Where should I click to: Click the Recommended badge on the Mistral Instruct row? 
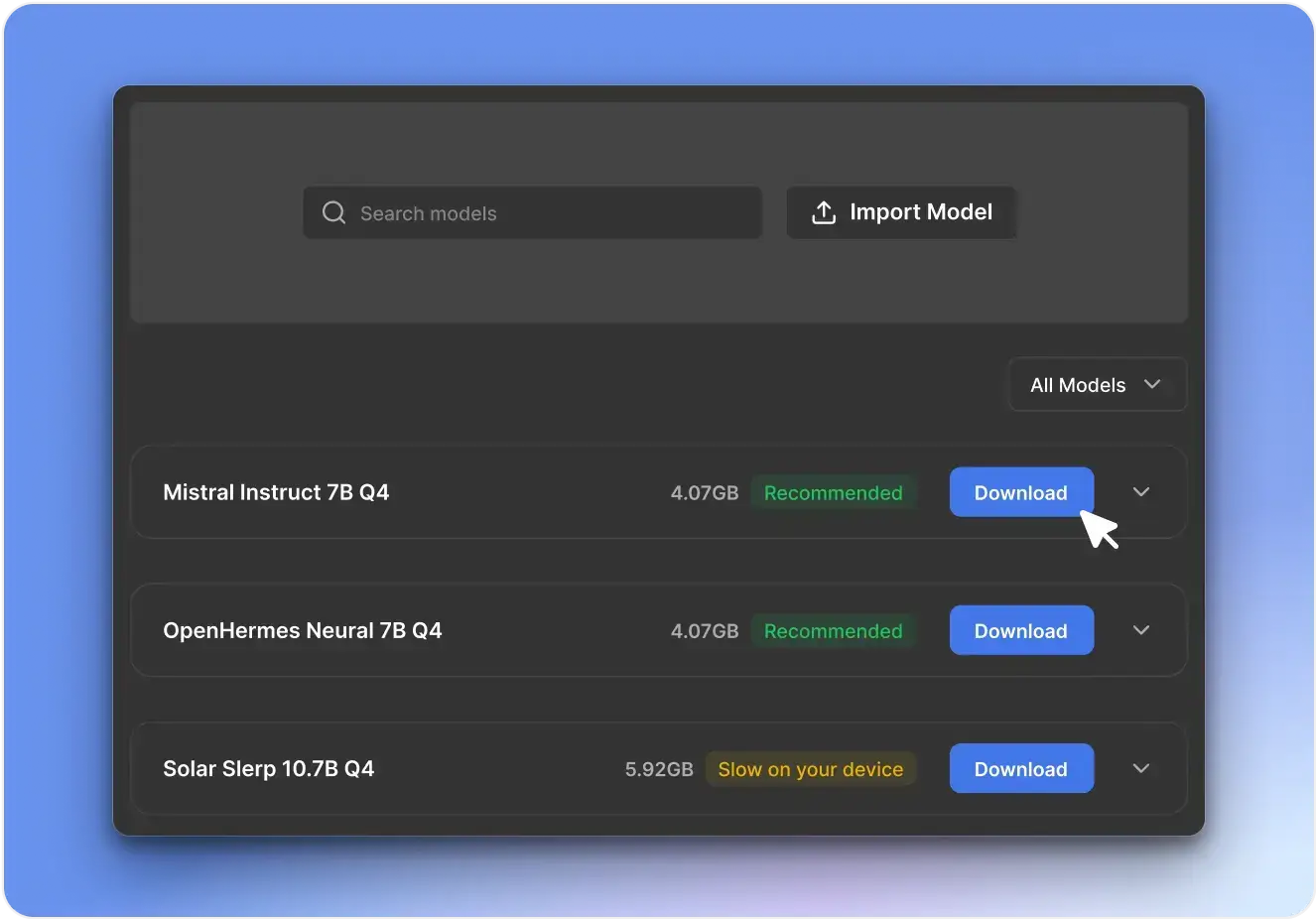pyautogui.click(x=833, y=493)
